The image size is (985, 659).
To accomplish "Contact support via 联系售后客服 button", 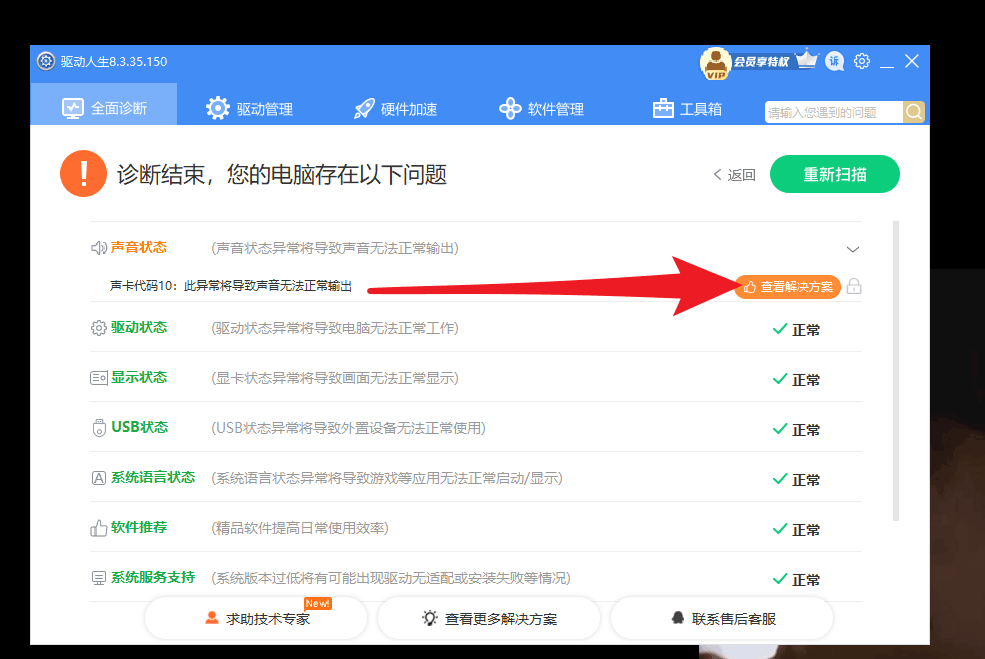I will 722,618.
